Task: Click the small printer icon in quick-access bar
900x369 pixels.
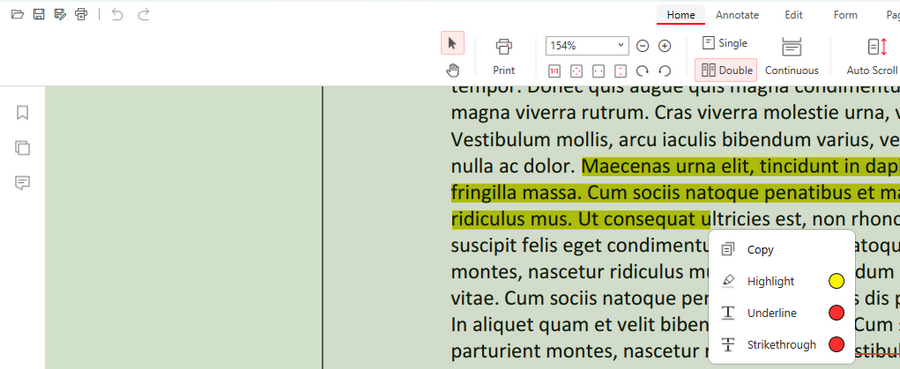Action: (82, 14)
